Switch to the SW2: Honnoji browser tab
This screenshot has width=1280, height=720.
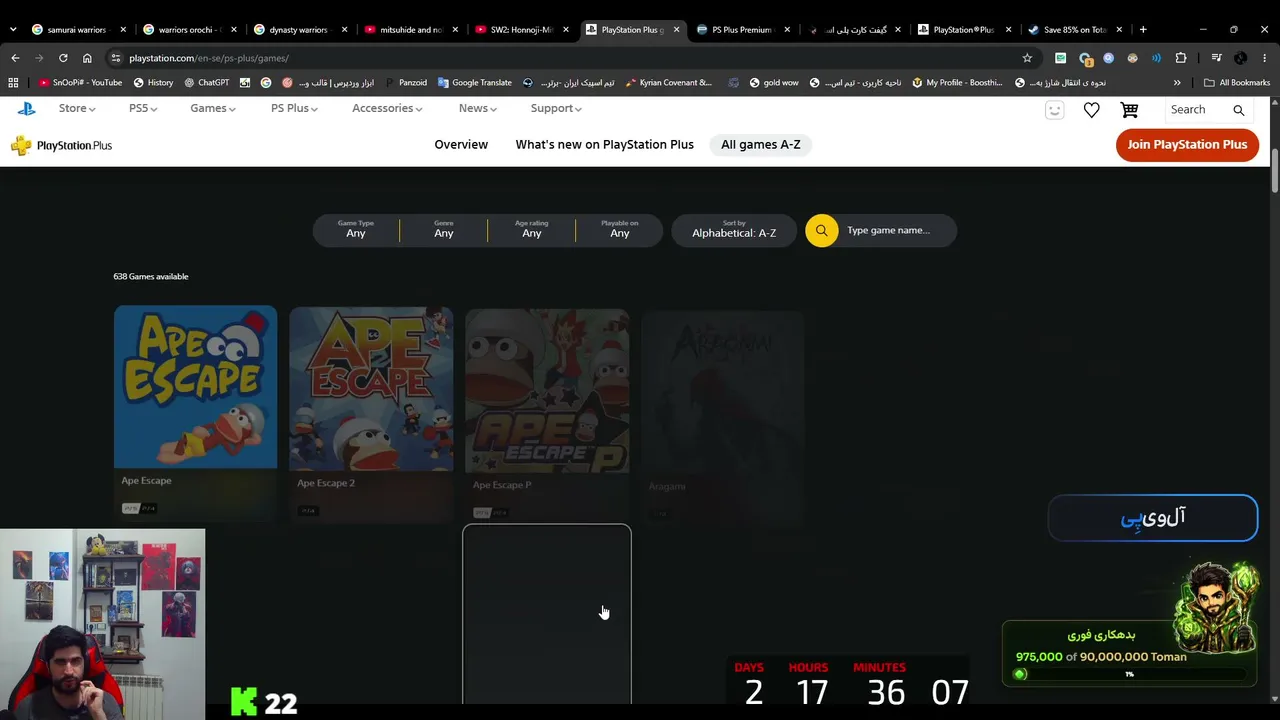coord(520,30)
